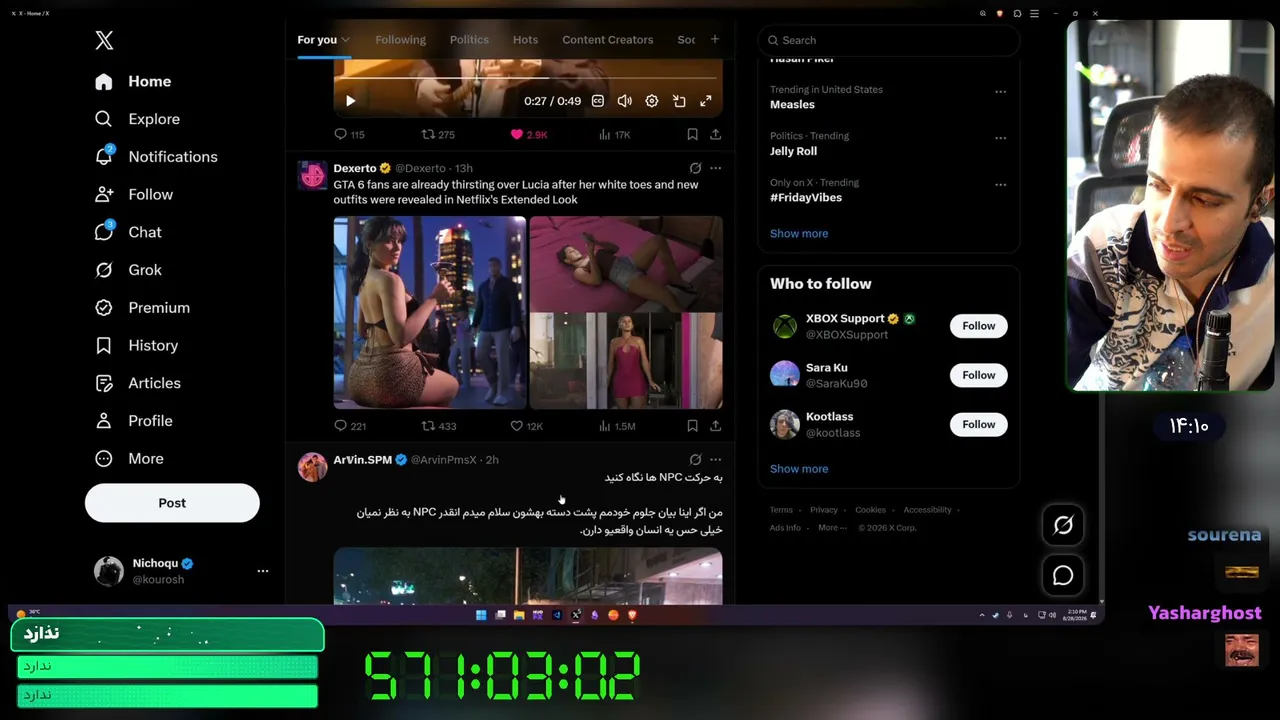
Task: Open the Explore page
Action: [138, 119]
